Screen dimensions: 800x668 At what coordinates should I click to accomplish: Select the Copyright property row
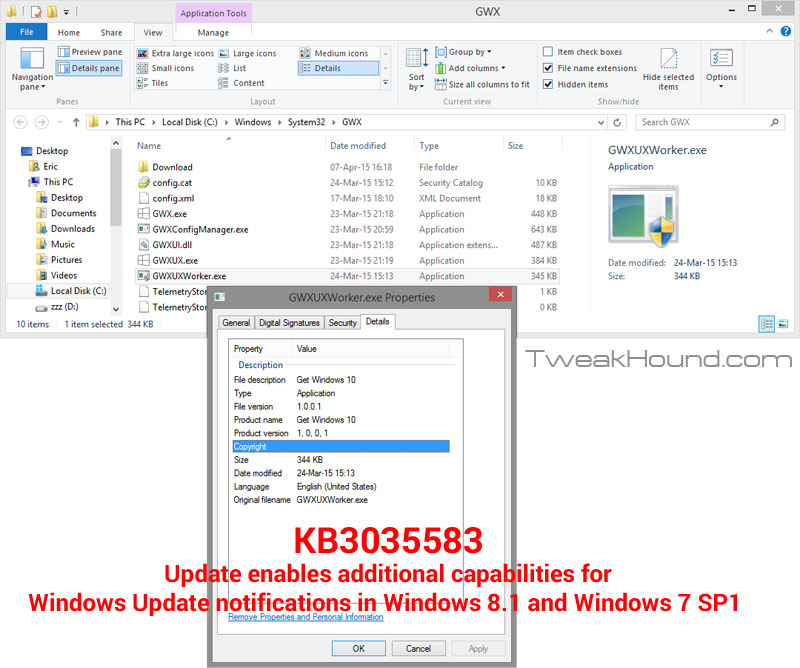341,447
